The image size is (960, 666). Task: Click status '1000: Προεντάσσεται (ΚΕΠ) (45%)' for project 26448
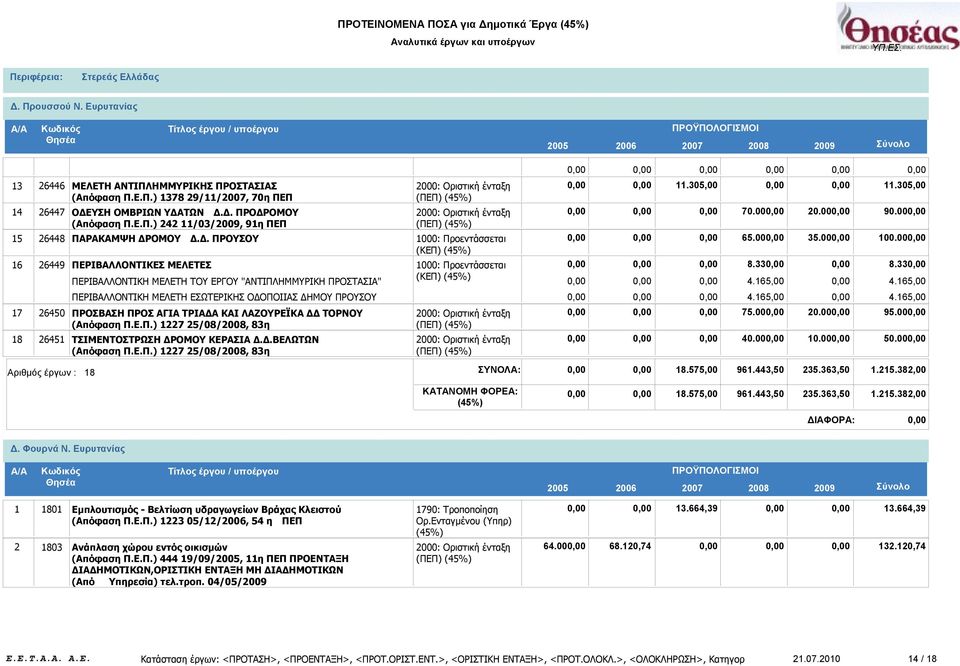coord(461,244)
